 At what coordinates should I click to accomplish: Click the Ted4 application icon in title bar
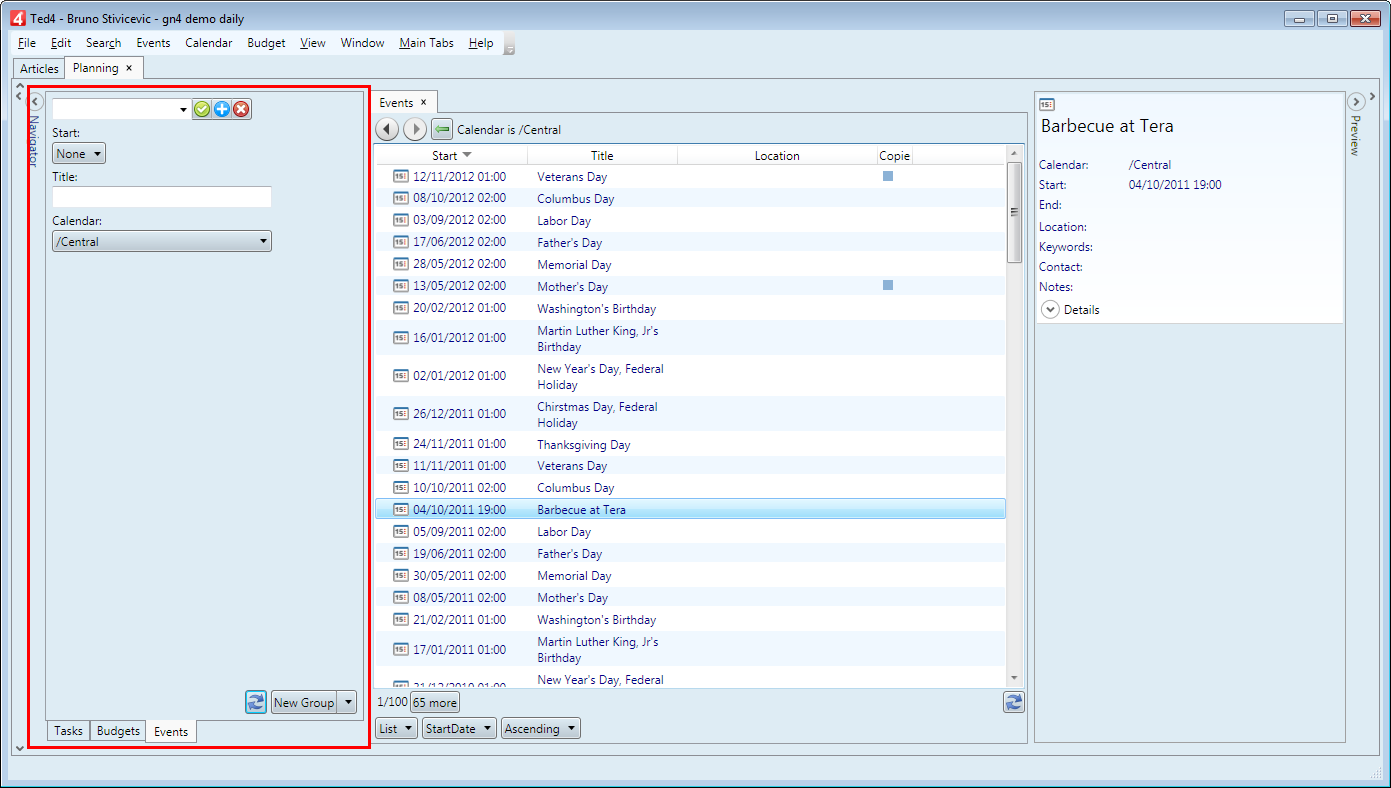point(16,18)
